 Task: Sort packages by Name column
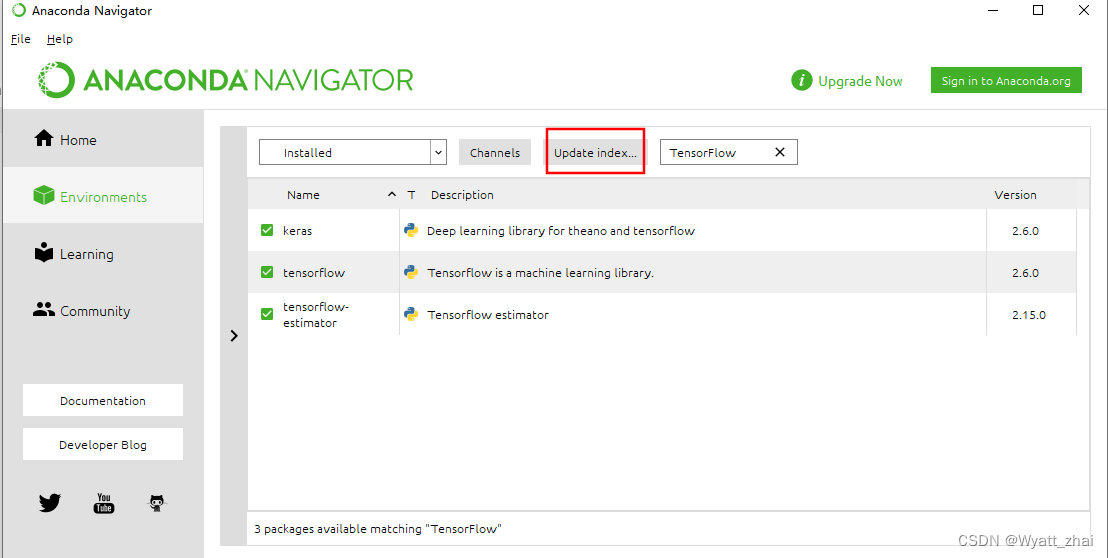point(303,195)
